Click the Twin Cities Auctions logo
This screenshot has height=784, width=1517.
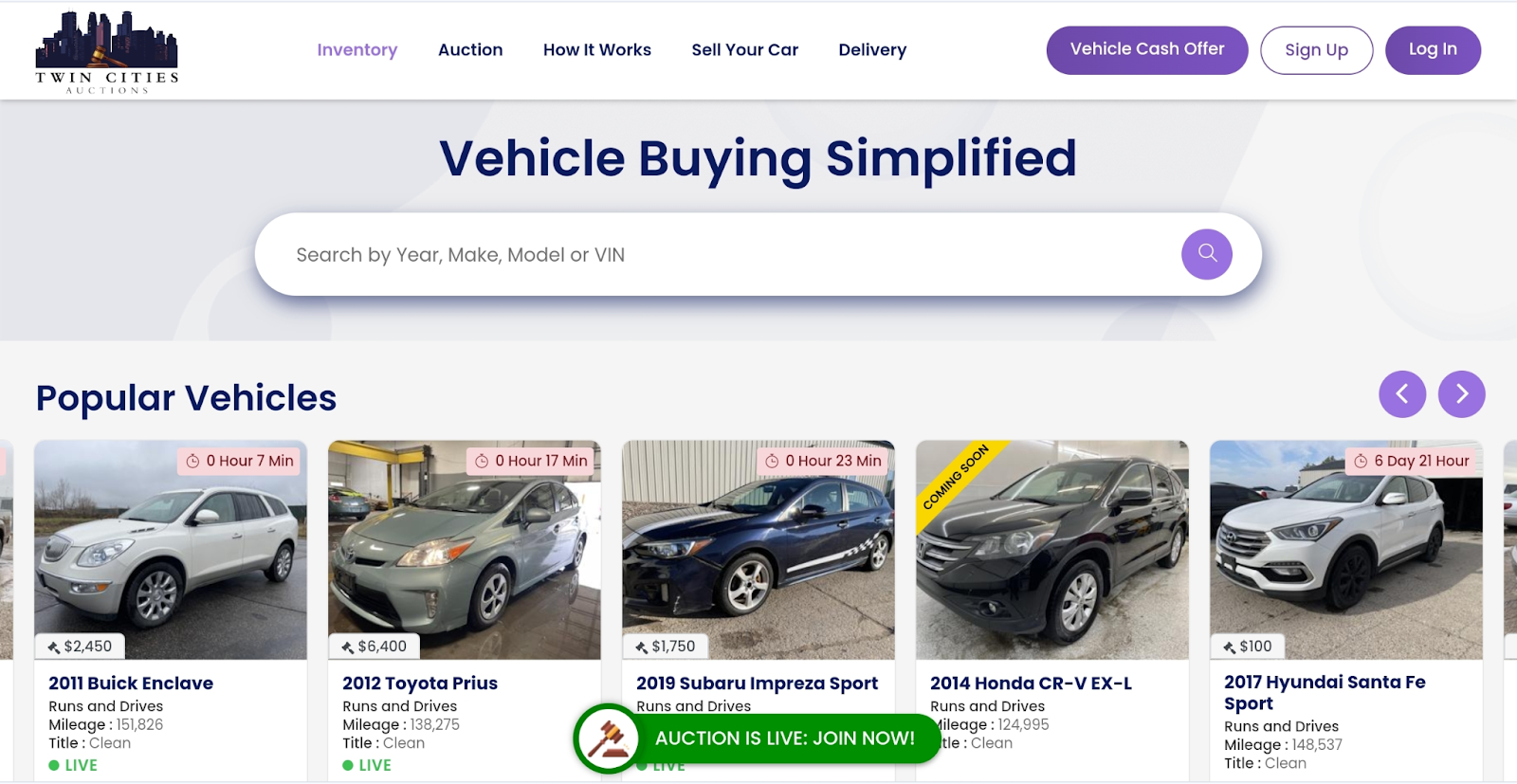coord(106,51)
